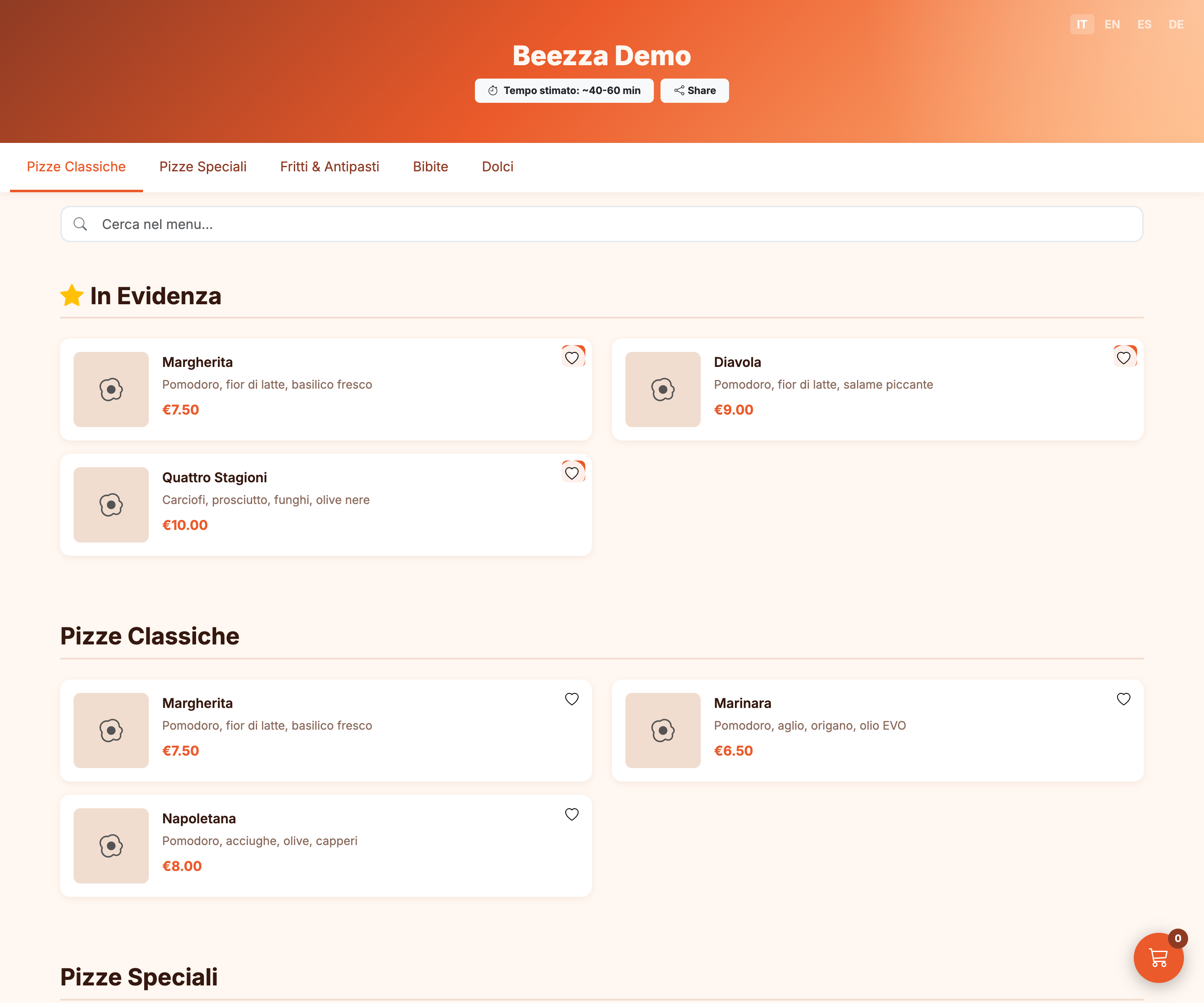Click the timer icon on the estimated time badge
Viewport: 1204px width, 1003px height.
pos(493,90)
